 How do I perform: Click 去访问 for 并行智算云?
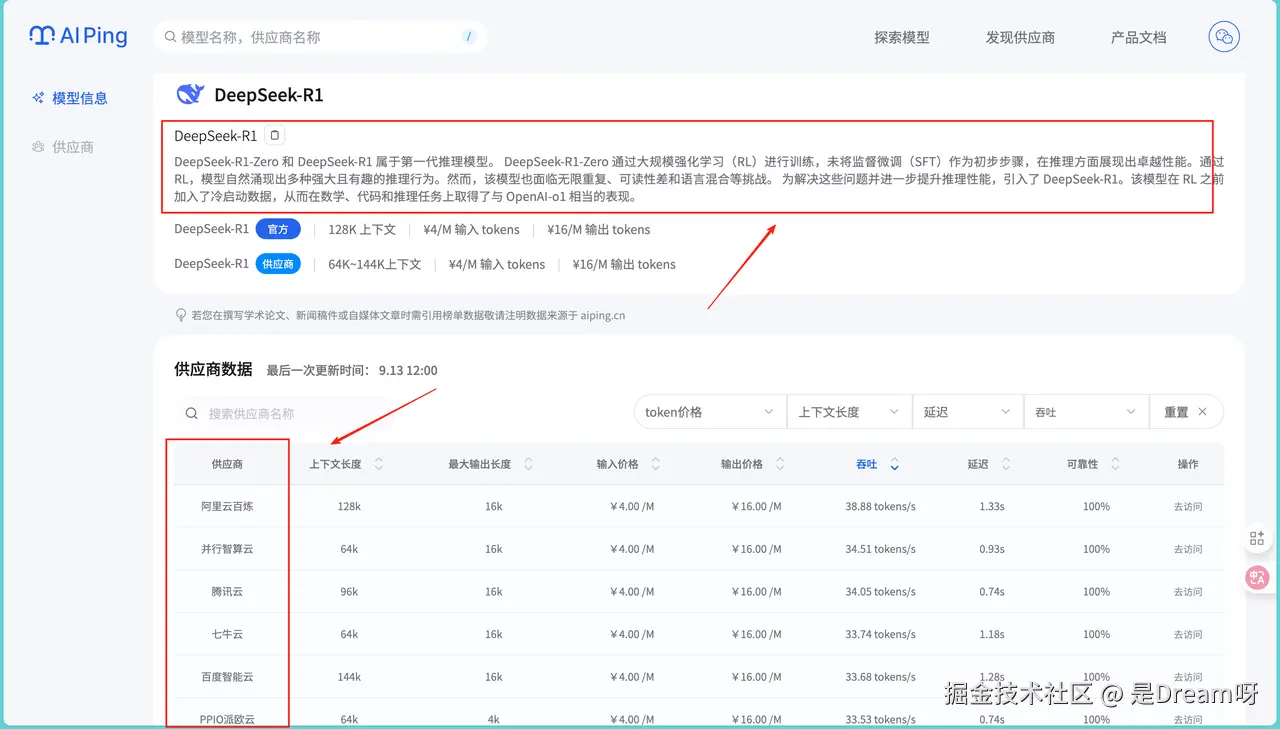[1188, 549]
